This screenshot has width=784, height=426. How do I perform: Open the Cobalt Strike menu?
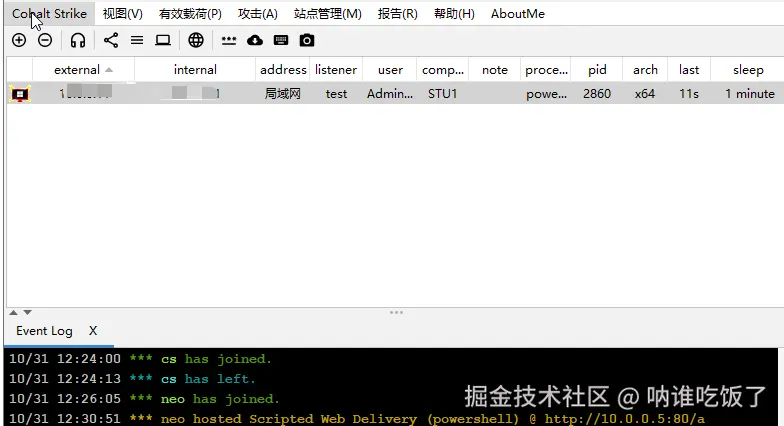[49, 14]
